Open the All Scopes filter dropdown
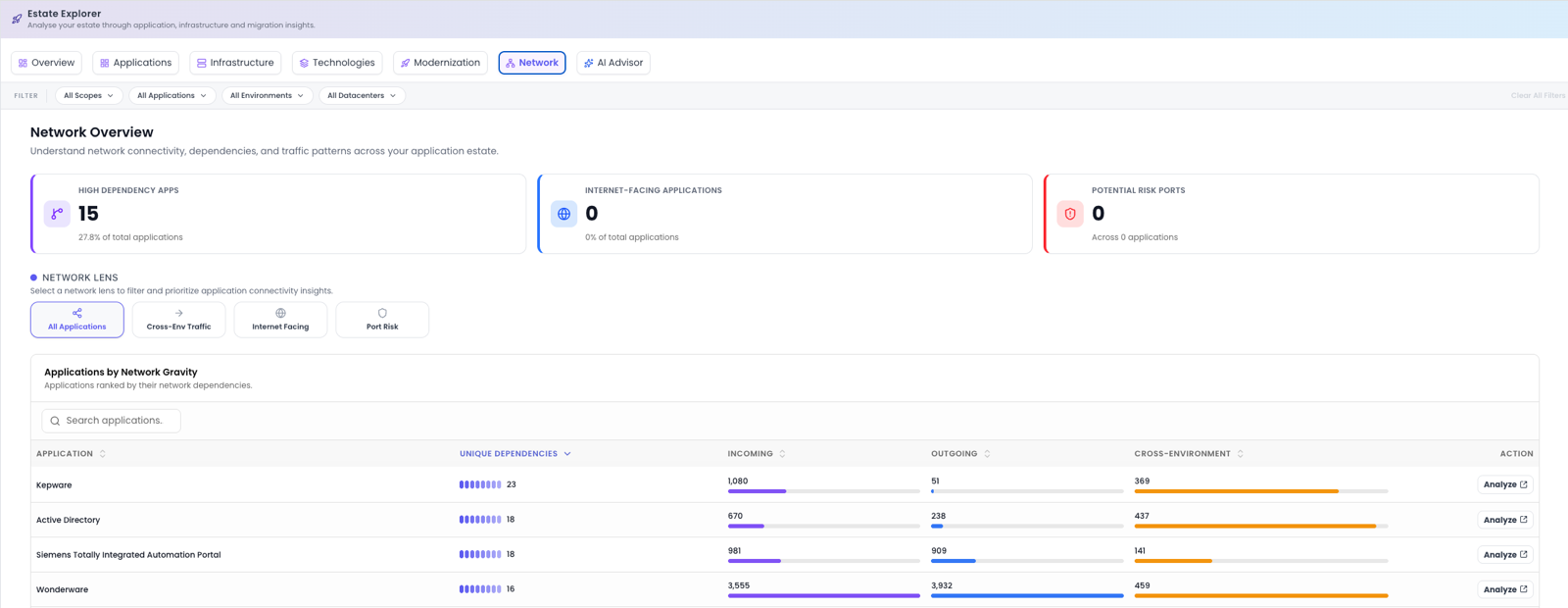The image size is (1568, 608). (88, 96)
